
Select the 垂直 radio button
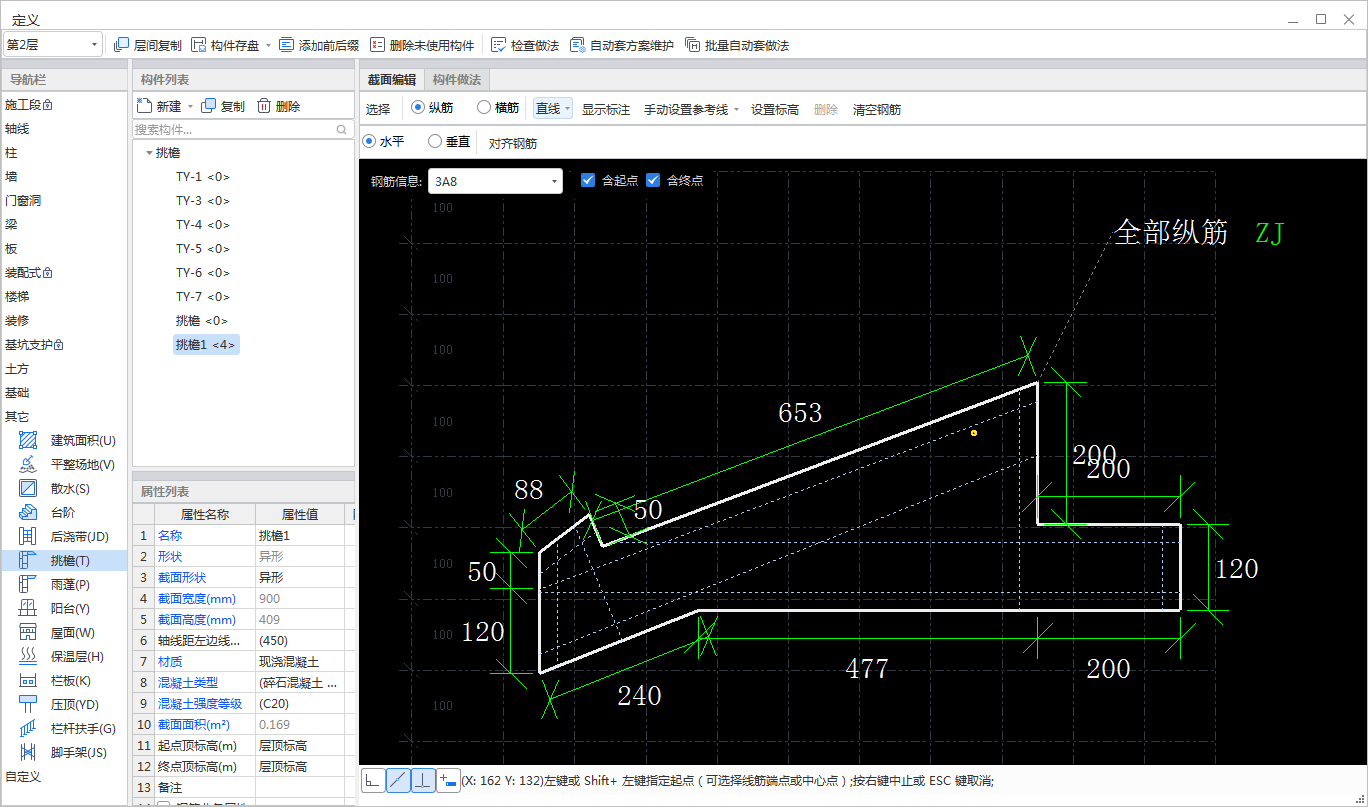pyautogui.click(x=435, y=142)
